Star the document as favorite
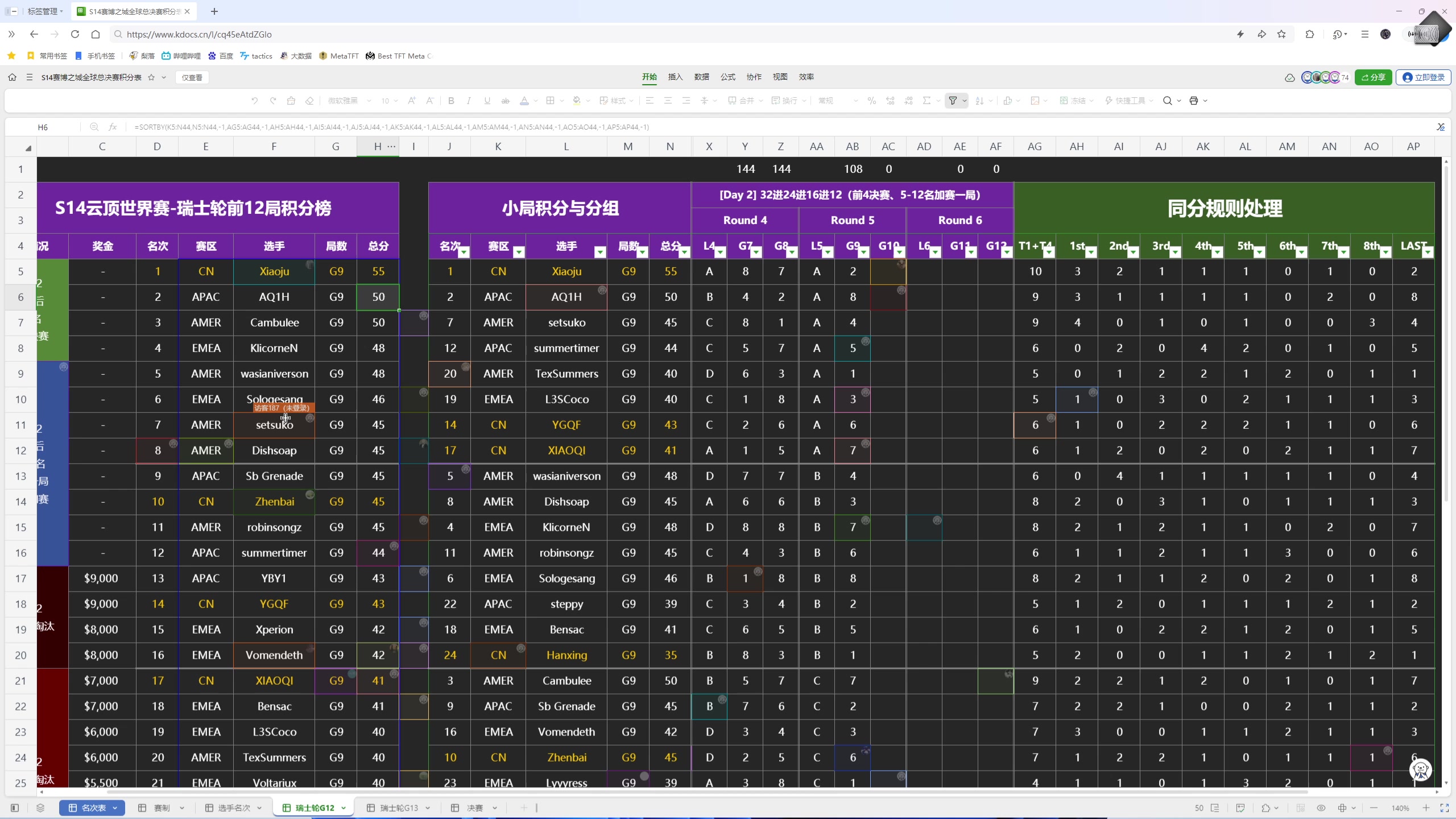Screen dimensions: 1456x819 (151, 77)
